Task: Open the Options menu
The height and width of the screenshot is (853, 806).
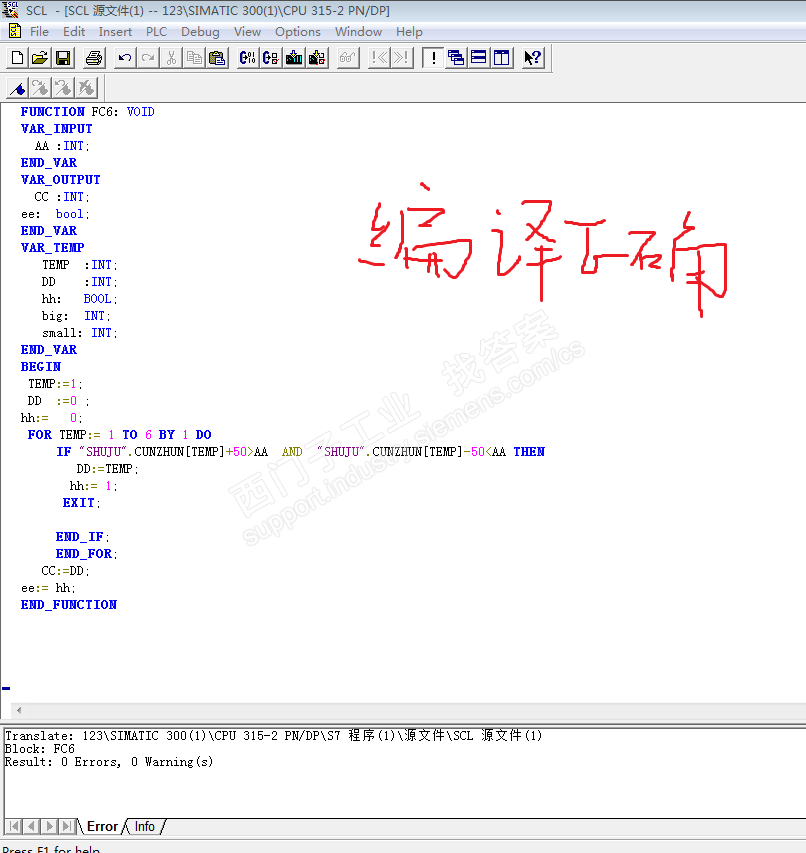Action: [297, 32]
